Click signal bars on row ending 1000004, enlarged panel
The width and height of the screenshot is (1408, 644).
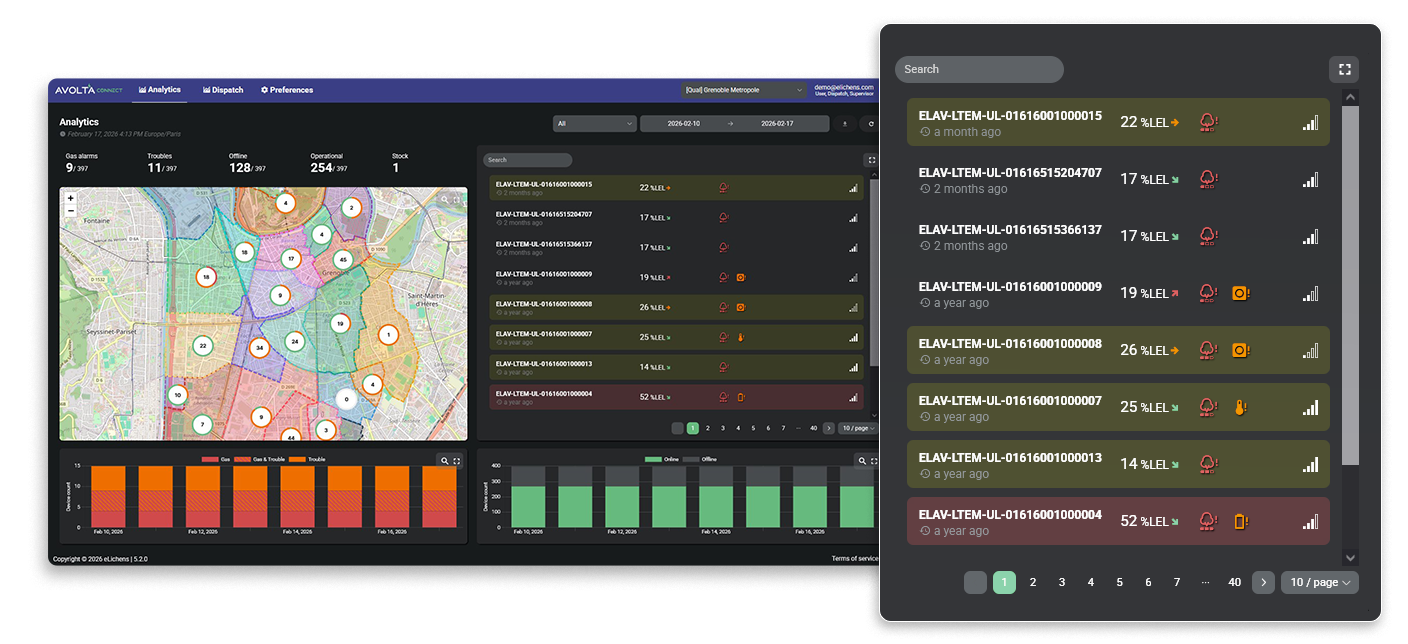(x=1310, y=521)
